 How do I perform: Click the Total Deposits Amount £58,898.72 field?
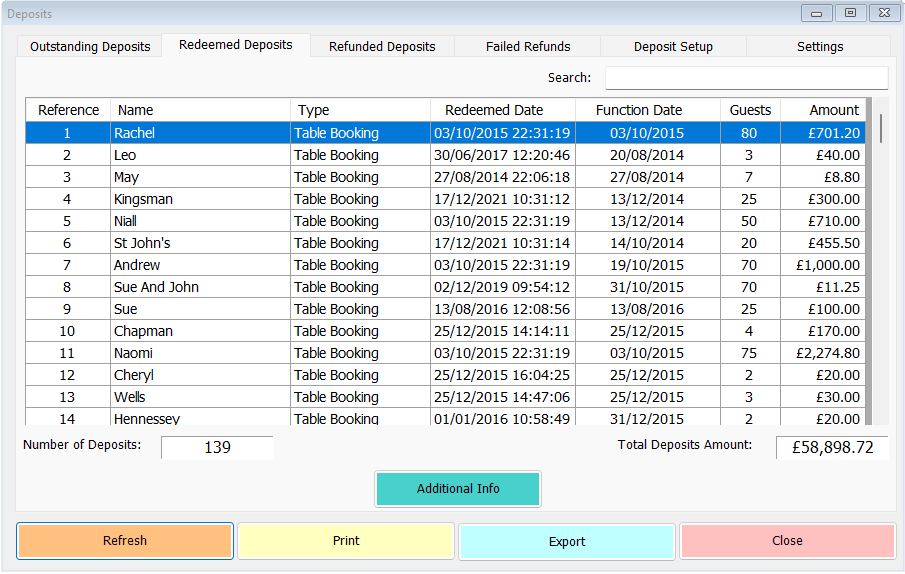[x=832, y=447]
